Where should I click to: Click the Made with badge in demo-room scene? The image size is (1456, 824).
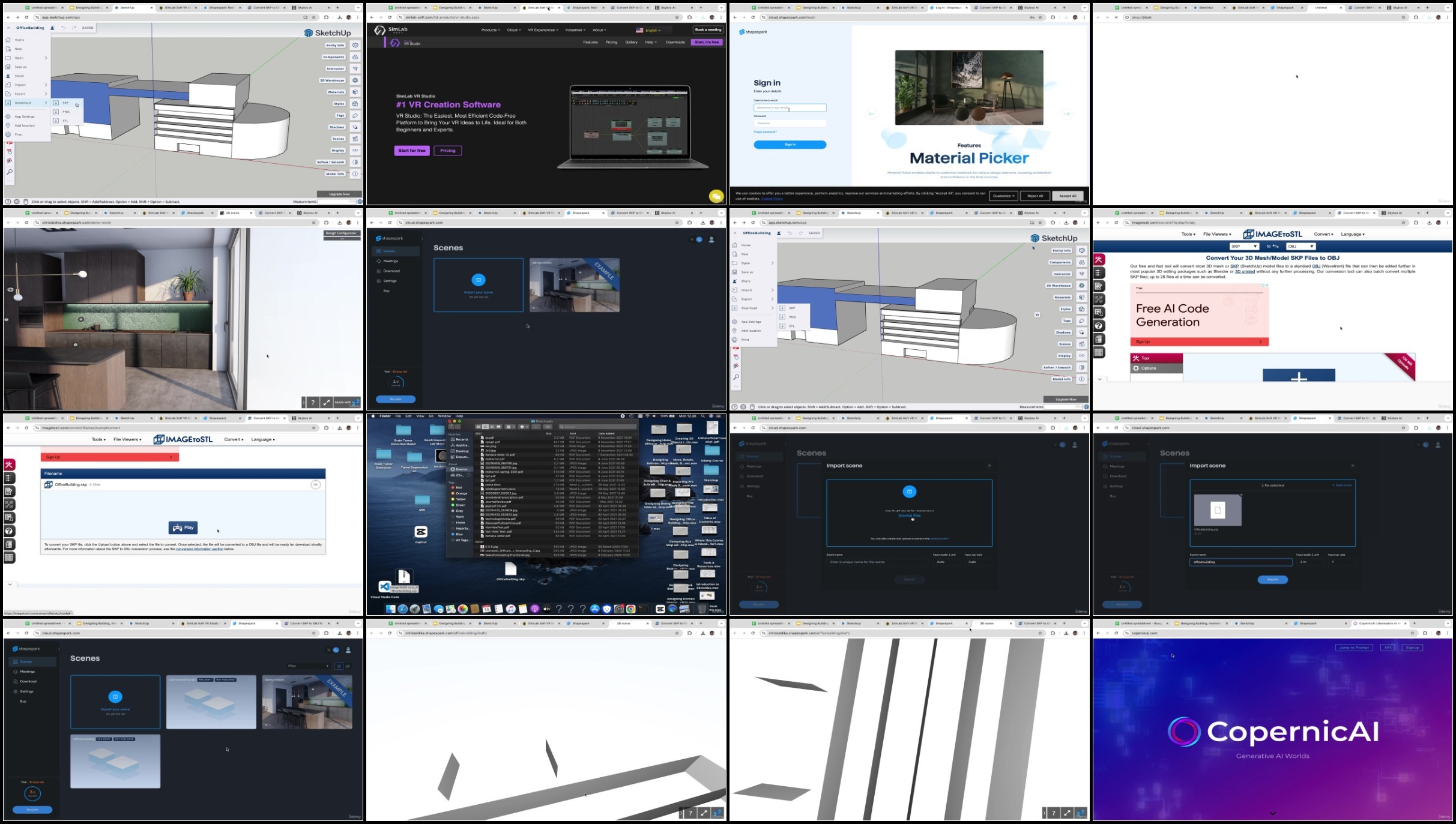point(347,402)
